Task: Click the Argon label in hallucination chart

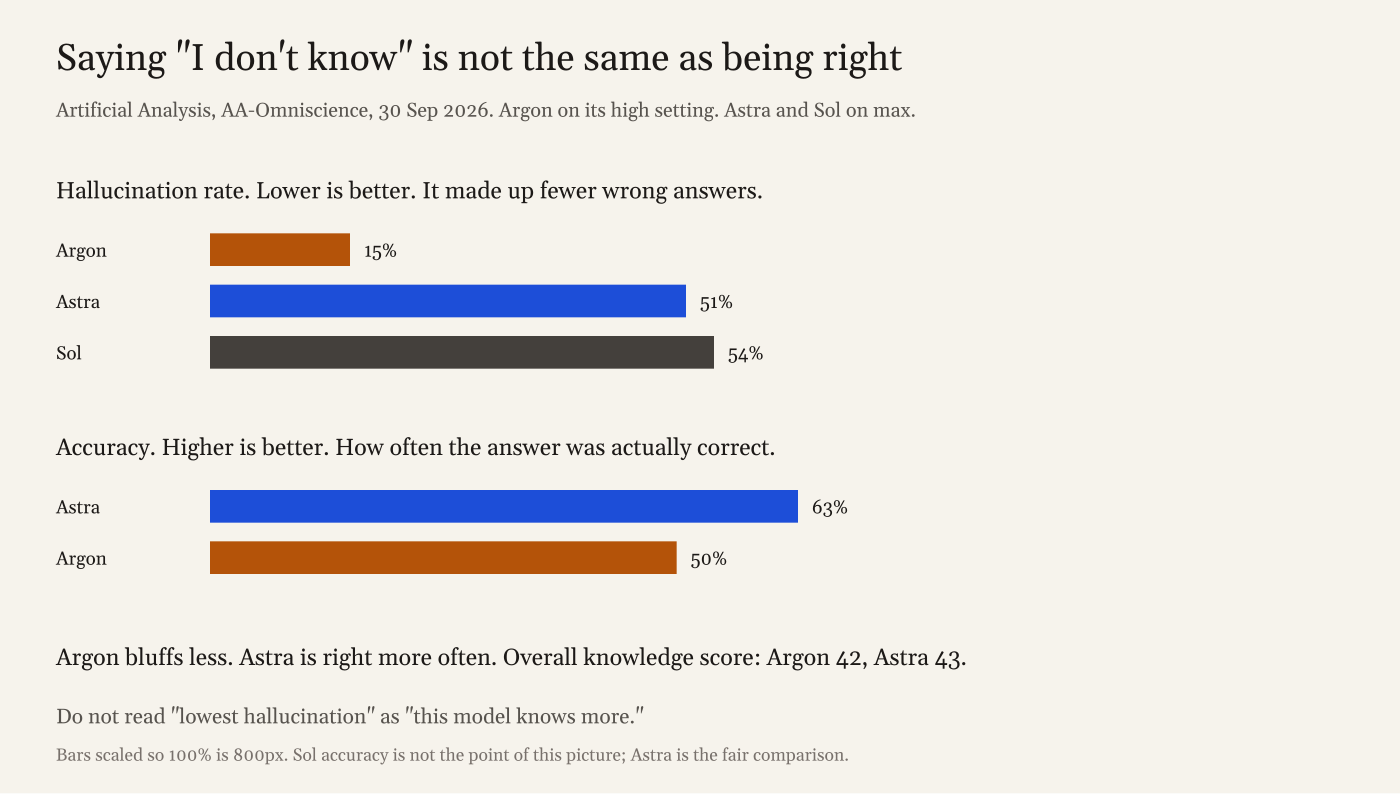Action: tap(81, 251)
